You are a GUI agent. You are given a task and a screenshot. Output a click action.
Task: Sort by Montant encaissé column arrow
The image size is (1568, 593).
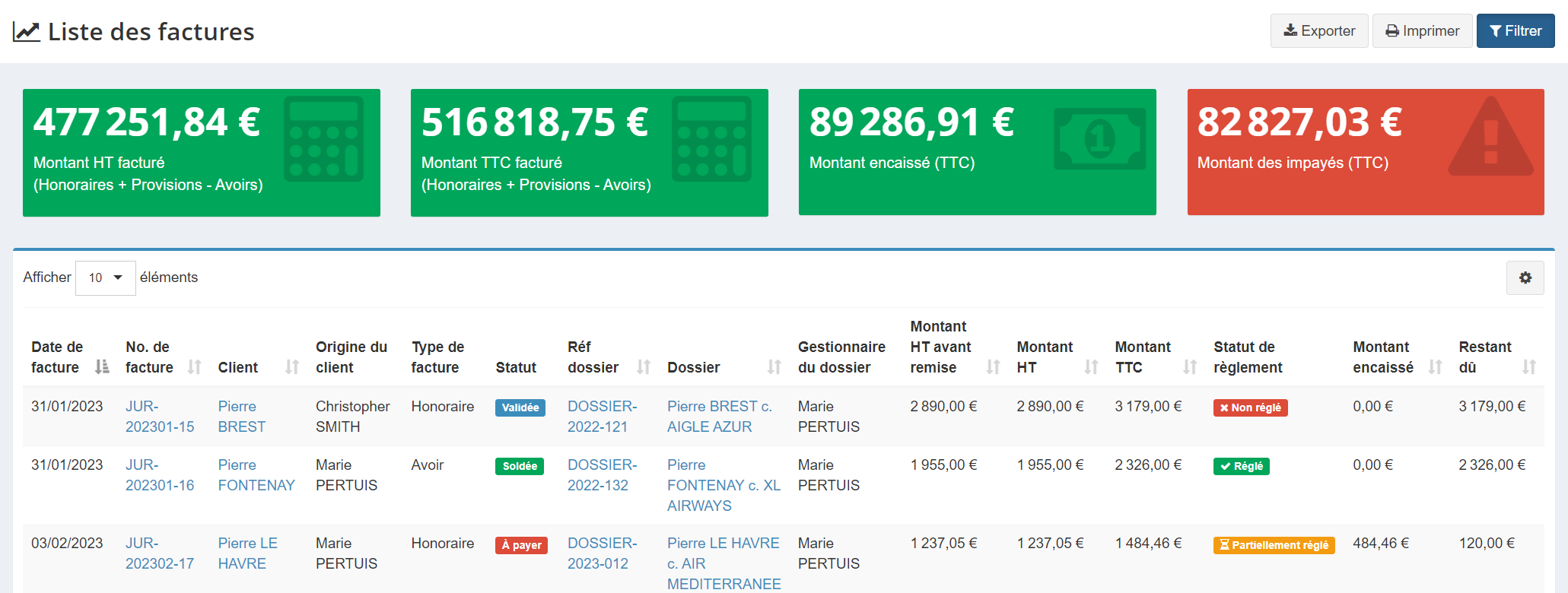click(x=1435, y=367)
